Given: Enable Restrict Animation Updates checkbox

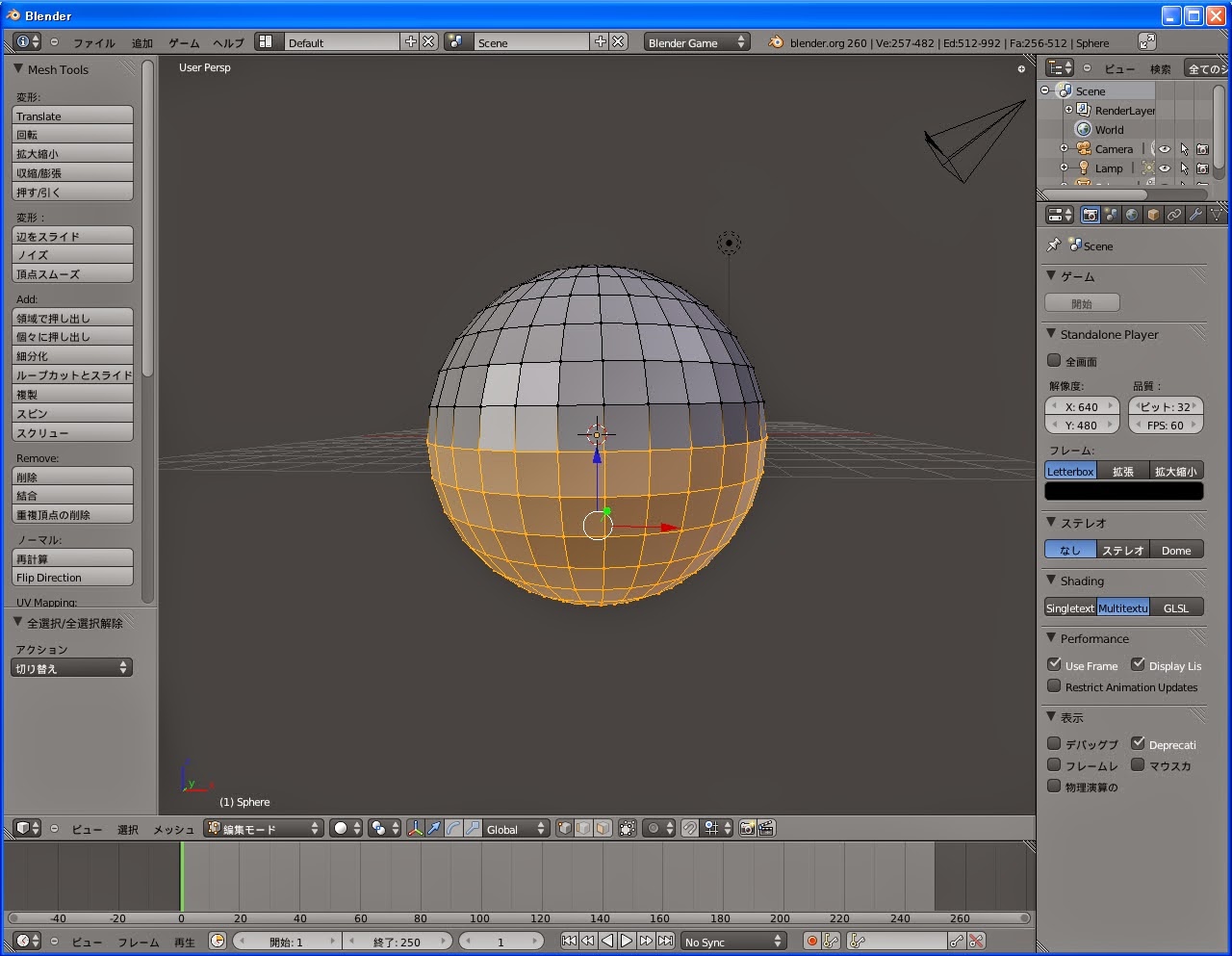Looking at the screenshot, I should click(x=1054, y=686).
